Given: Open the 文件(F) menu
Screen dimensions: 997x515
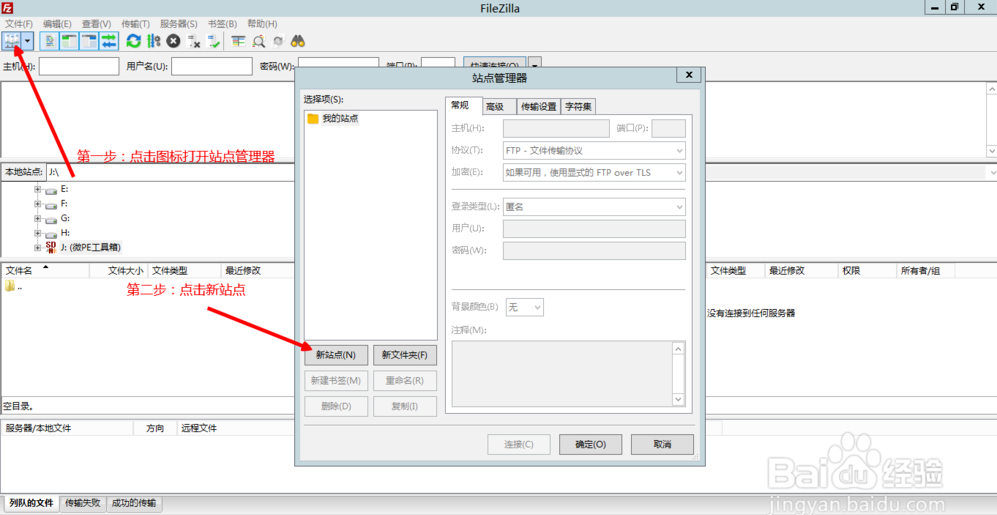Looking at the screenshot, I should (19, 24).
